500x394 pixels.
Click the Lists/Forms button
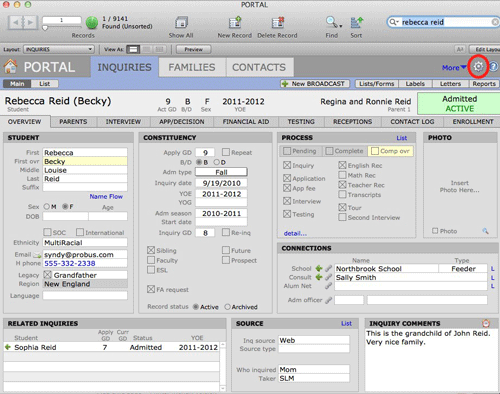[377, 84]
